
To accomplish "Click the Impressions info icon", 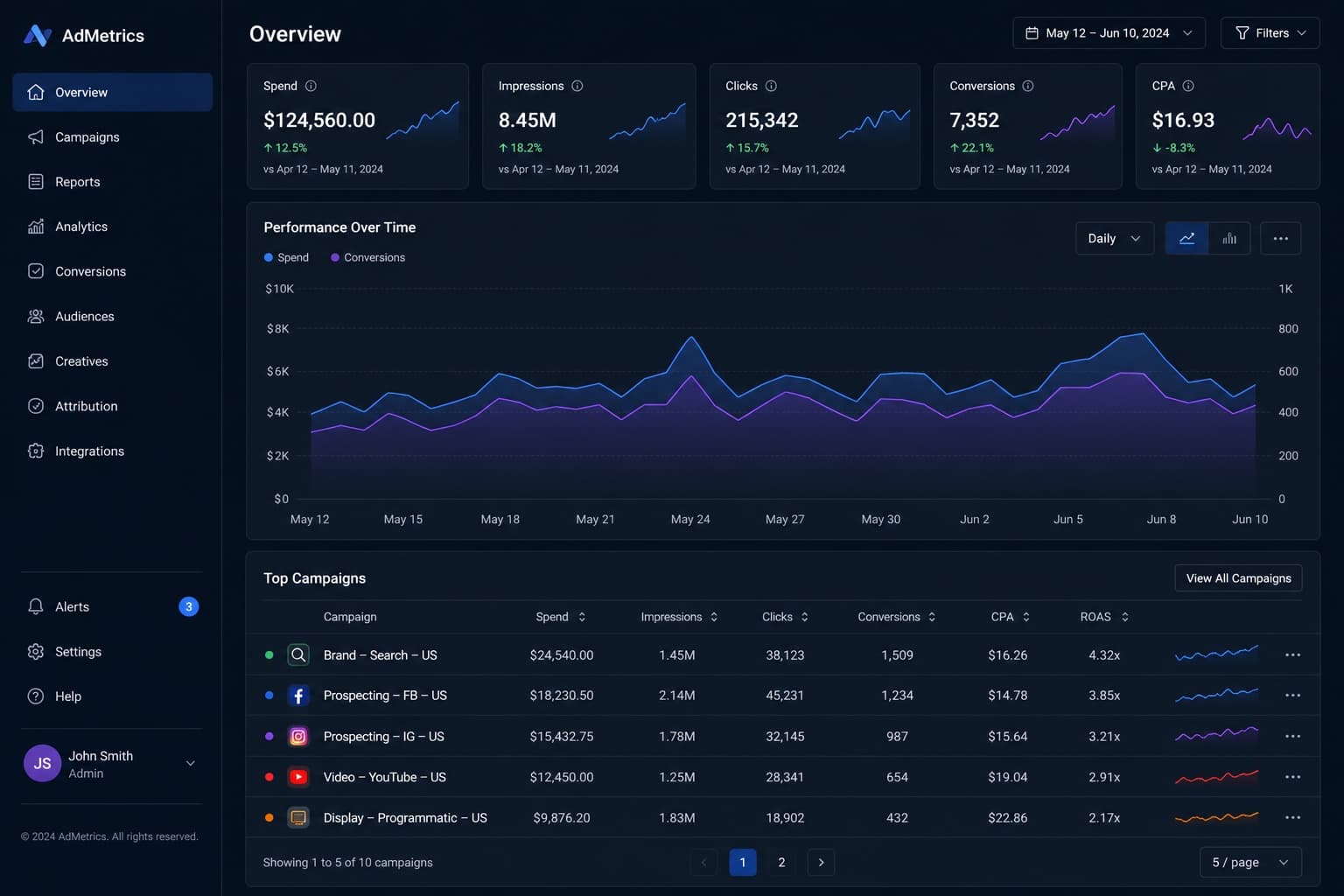I will [x=577, y=86].
